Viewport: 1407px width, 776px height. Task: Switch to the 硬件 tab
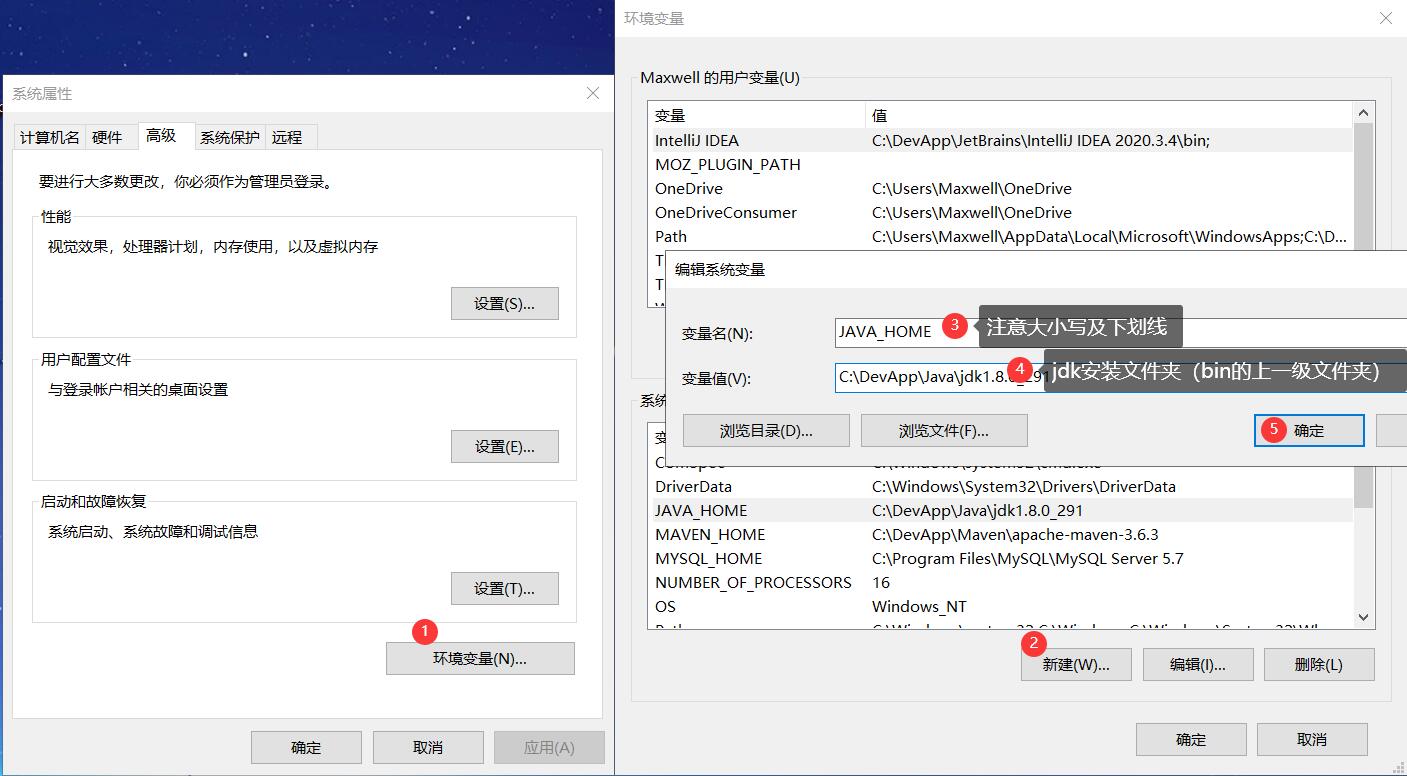(107, 137)
